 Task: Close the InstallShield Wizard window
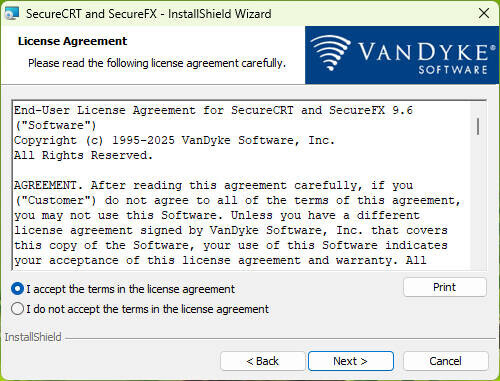484,13
